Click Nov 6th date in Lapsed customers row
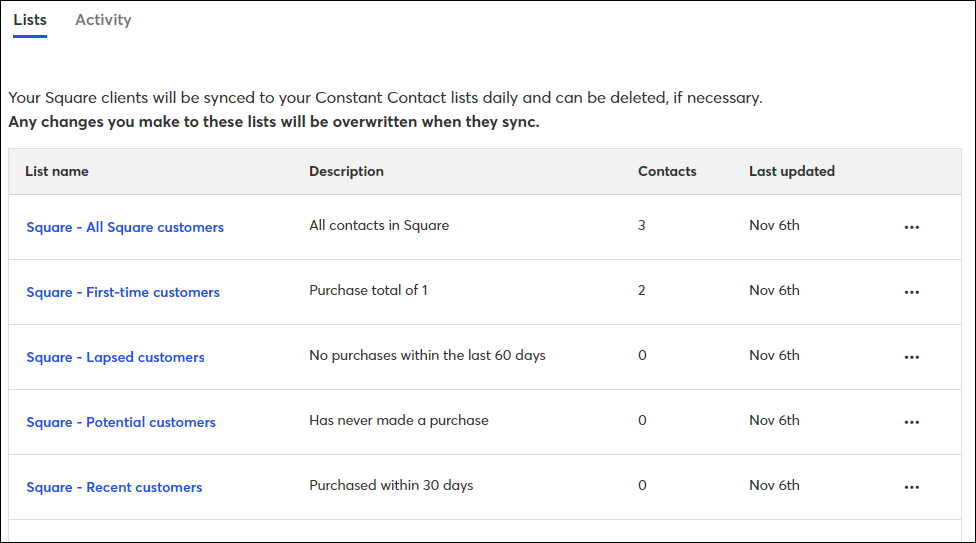This screenshot has height=543, width=976. pyautogui.click(x=774, y=356)
